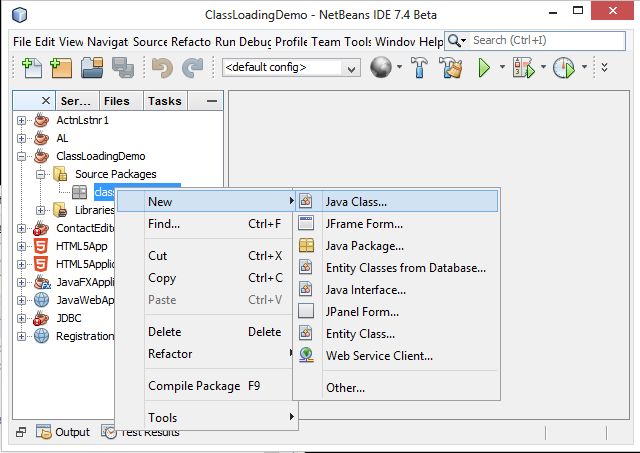Minimize the Projects panel group

pyautogui.click(x=211, y=101)
